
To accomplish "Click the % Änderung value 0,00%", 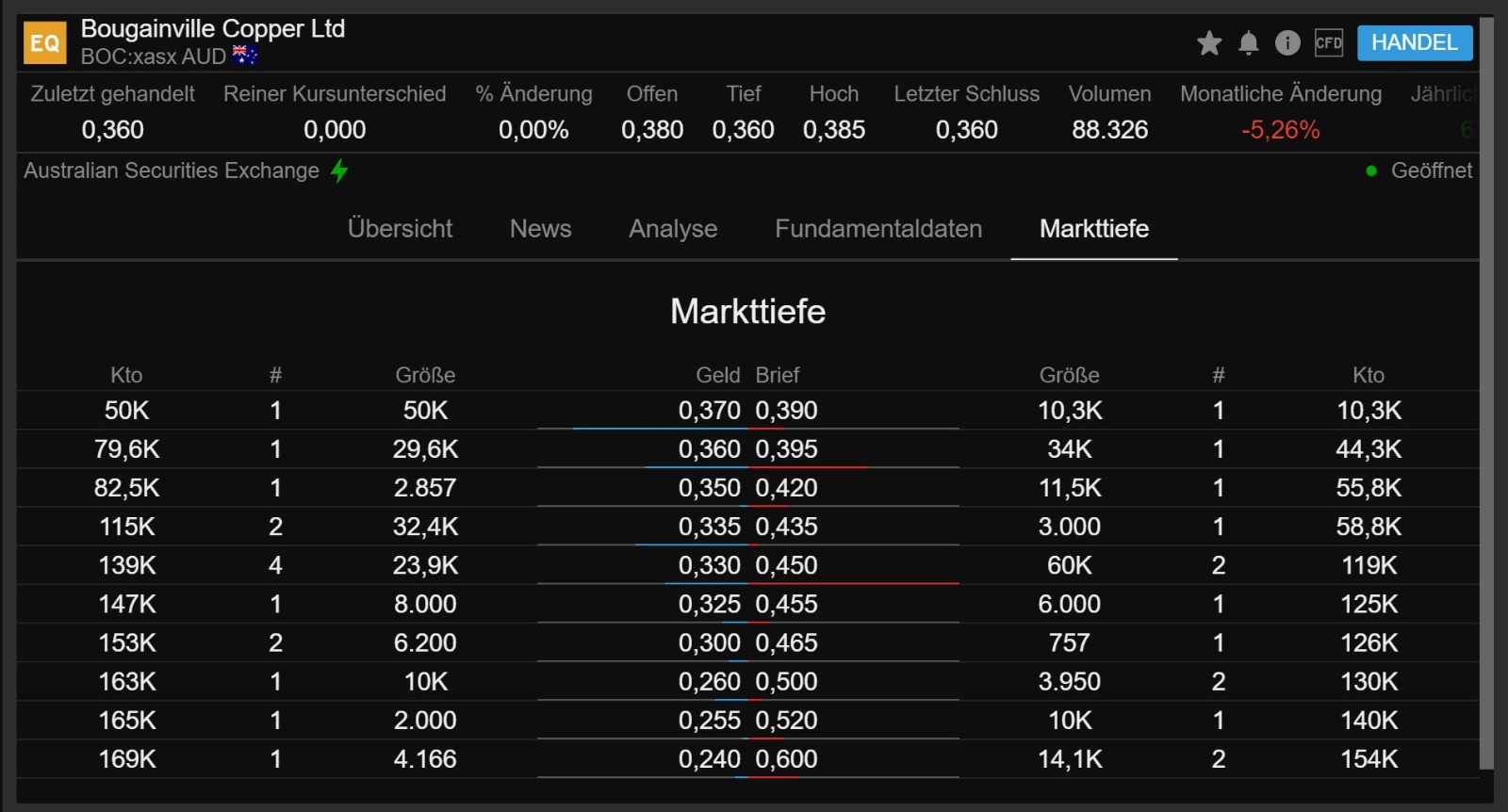I will [x=533, y=130].
